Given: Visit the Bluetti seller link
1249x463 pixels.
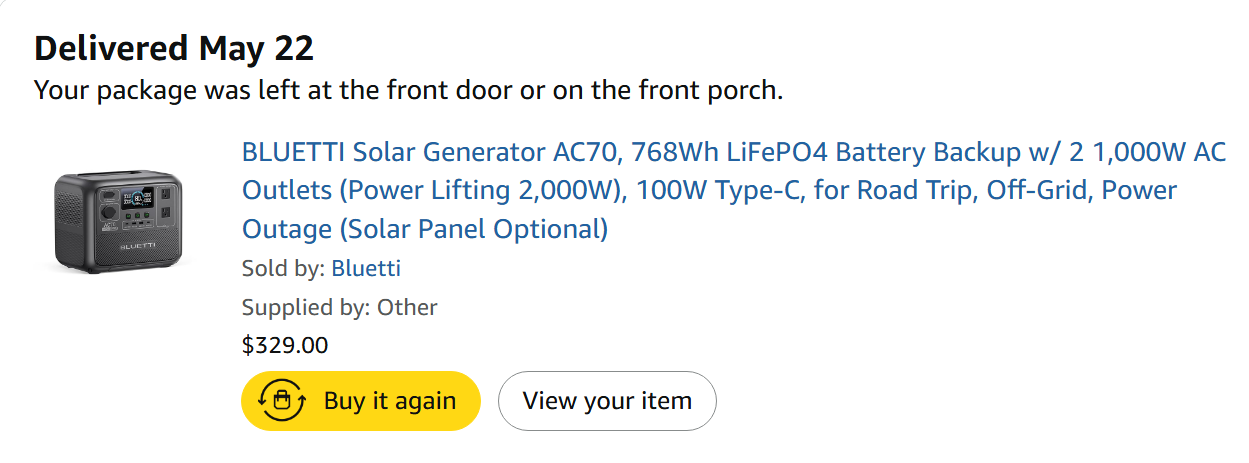Looking at the screenshot, I should click(x=366, y=268).
